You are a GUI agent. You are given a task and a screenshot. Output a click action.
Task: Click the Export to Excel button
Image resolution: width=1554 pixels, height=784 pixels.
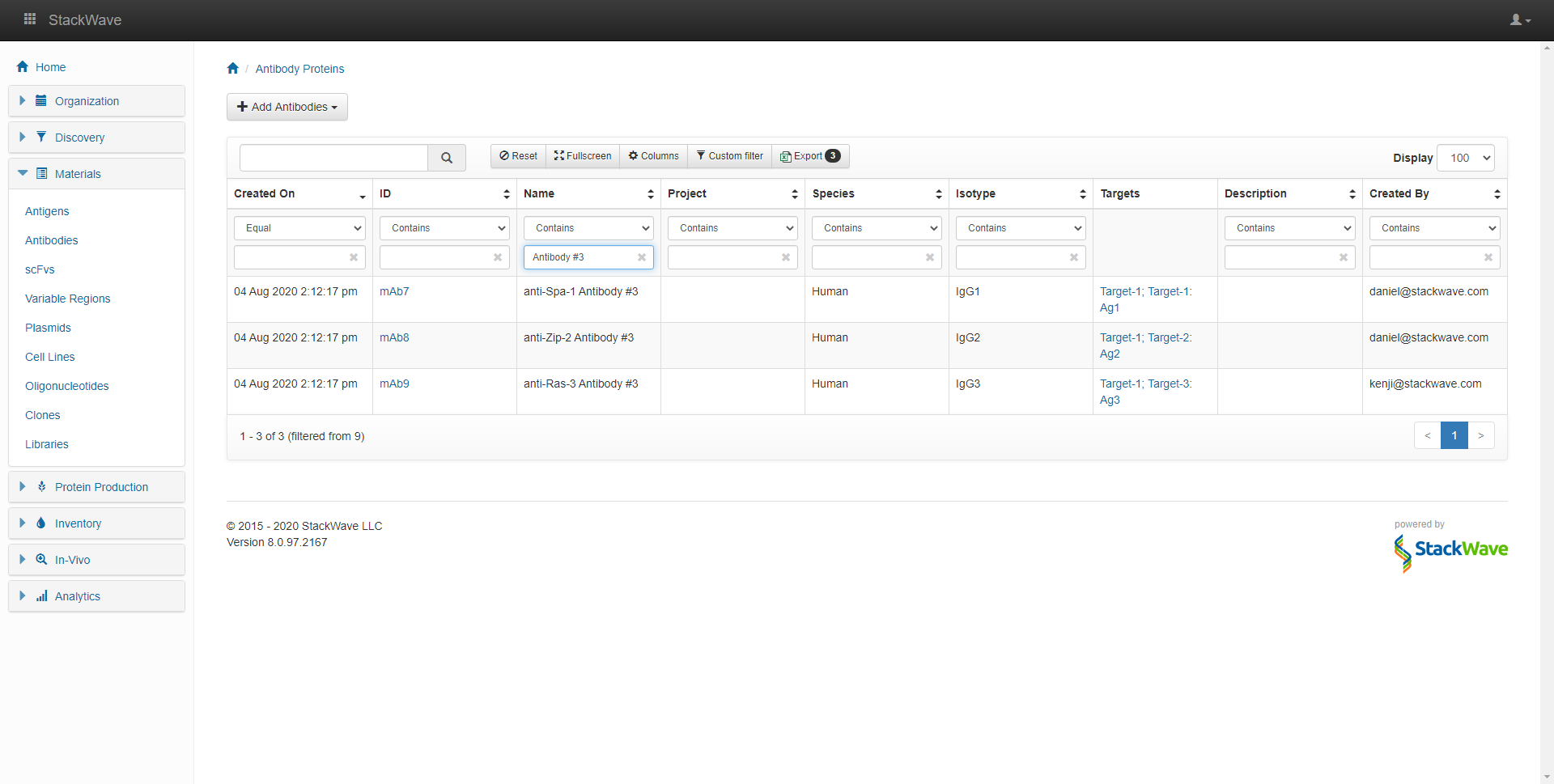coord(810,156)
